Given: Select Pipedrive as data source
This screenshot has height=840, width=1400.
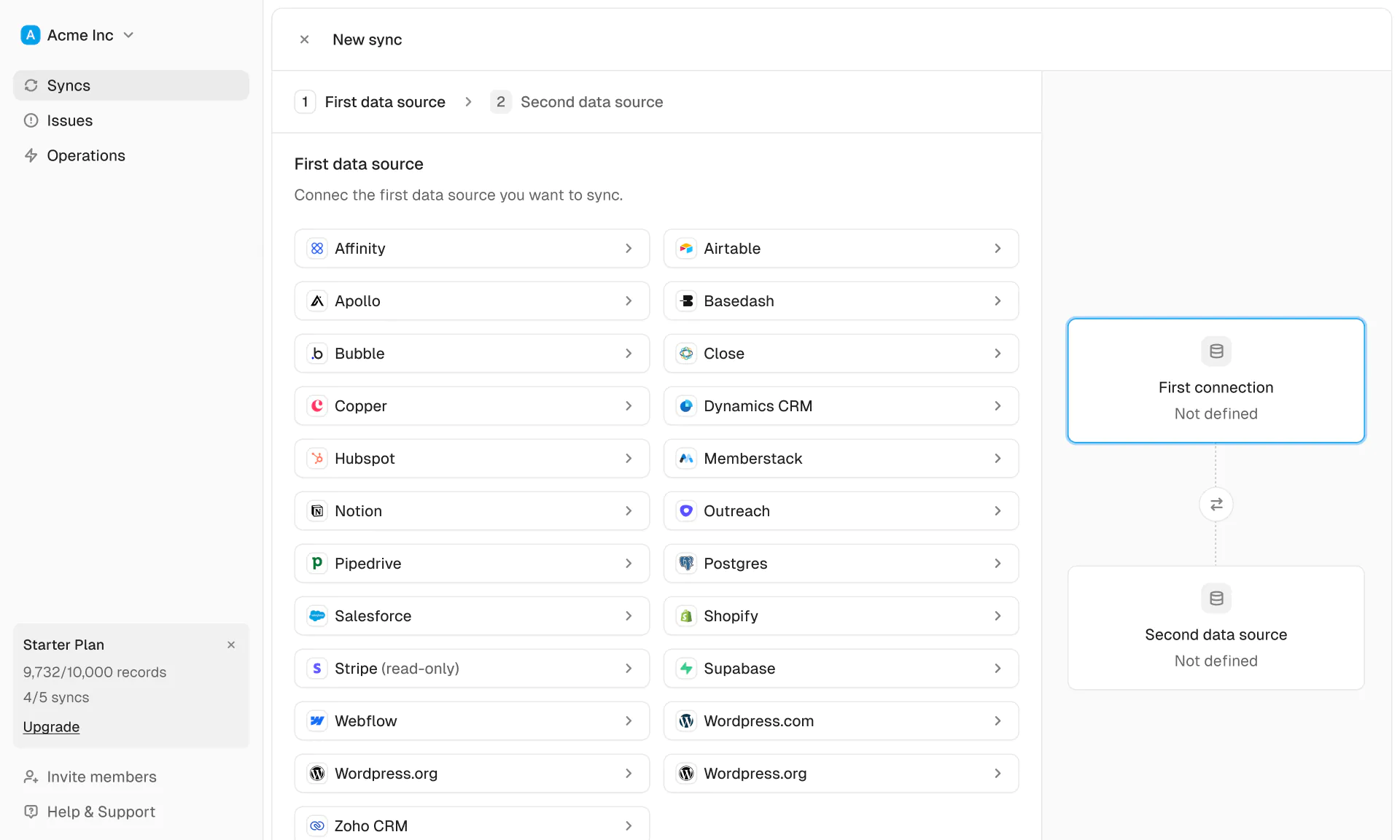Looking at the screenshot, I should tap(472, 564).
